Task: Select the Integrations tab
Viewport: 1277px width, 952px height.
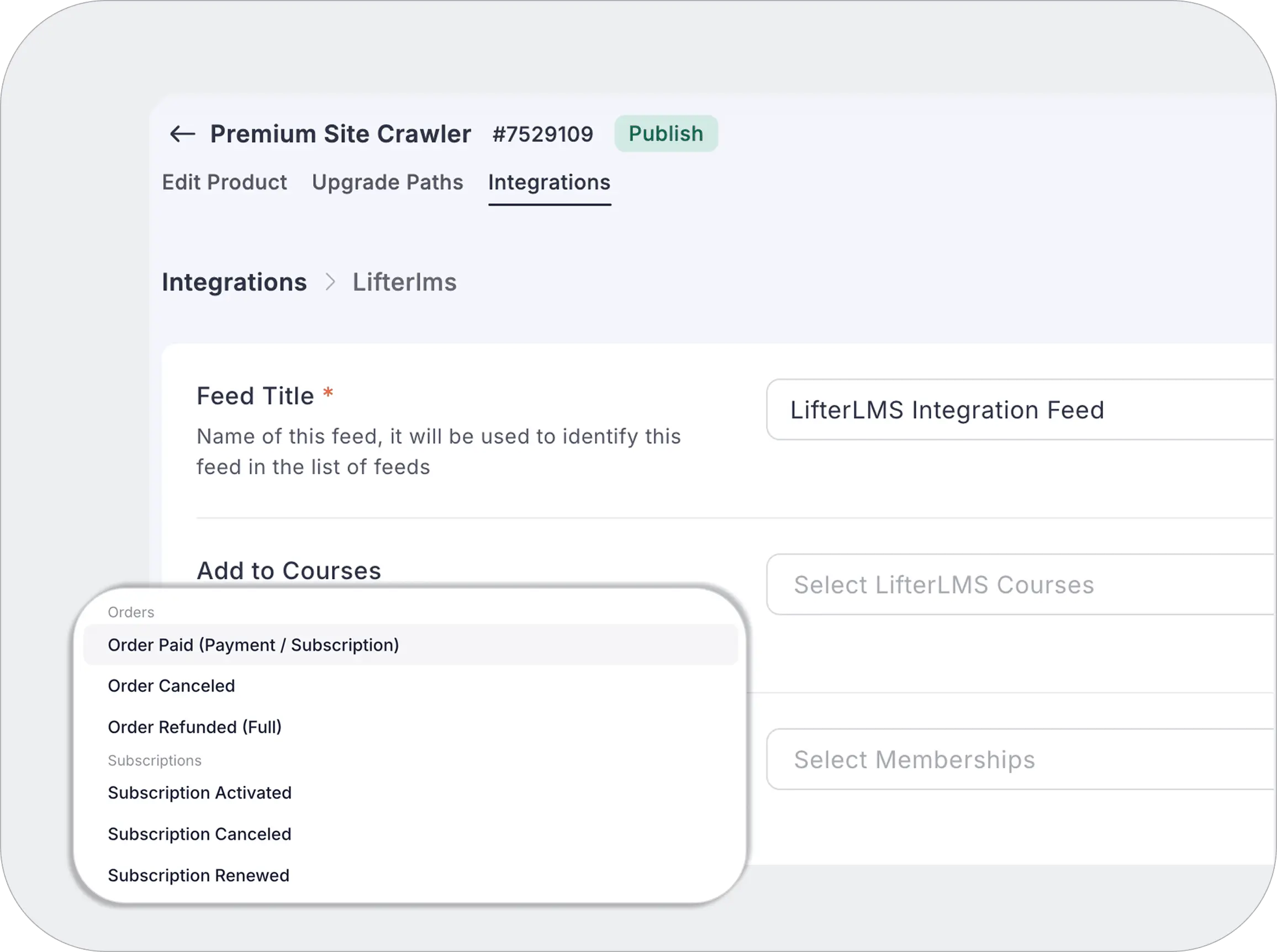Action: pos(548,182)
